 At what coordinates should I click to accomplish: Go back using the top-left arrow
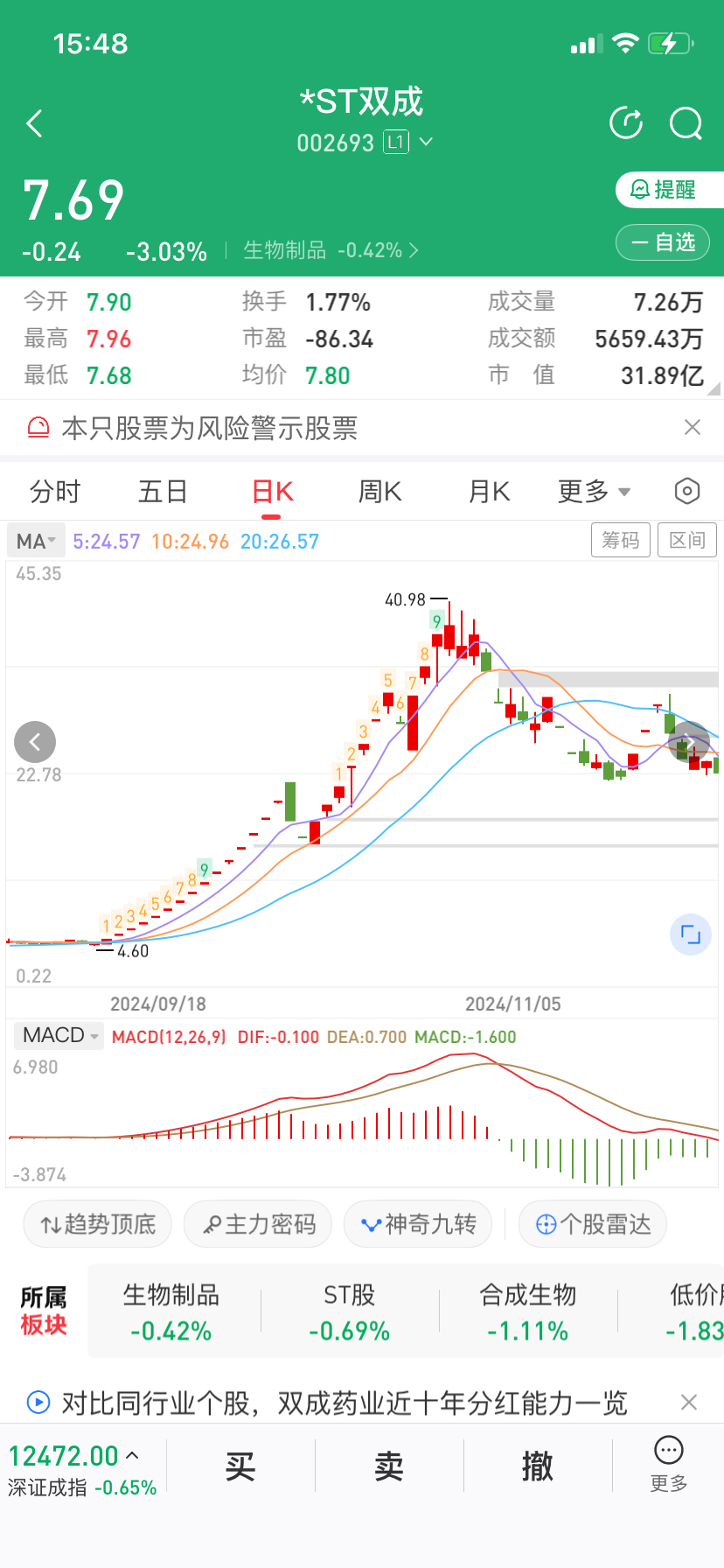point(35,123)
